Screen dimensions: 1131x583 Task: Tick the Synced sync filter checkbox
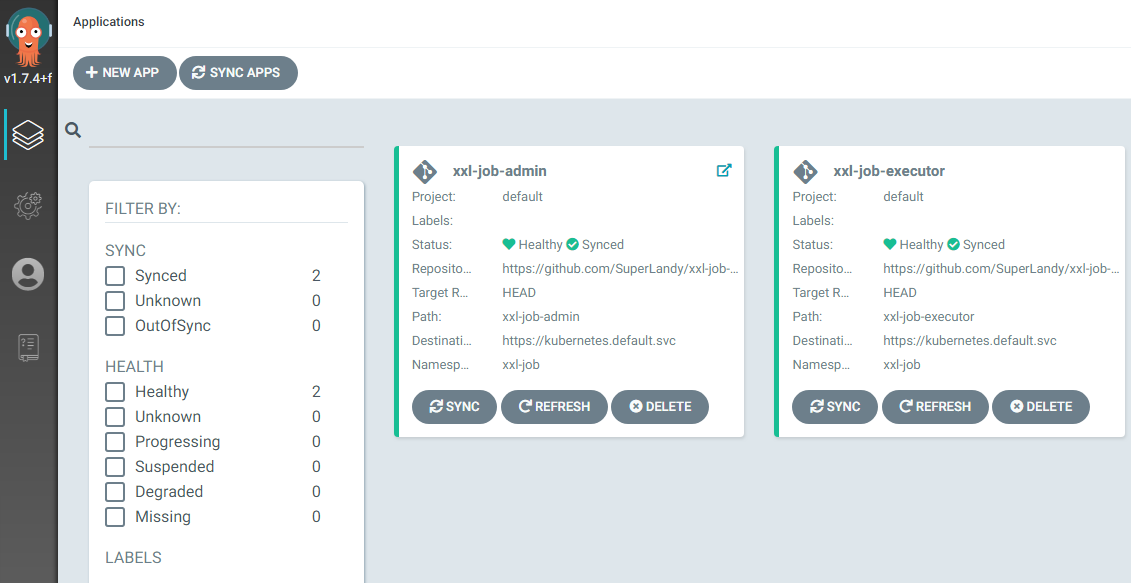coord(115,276)
